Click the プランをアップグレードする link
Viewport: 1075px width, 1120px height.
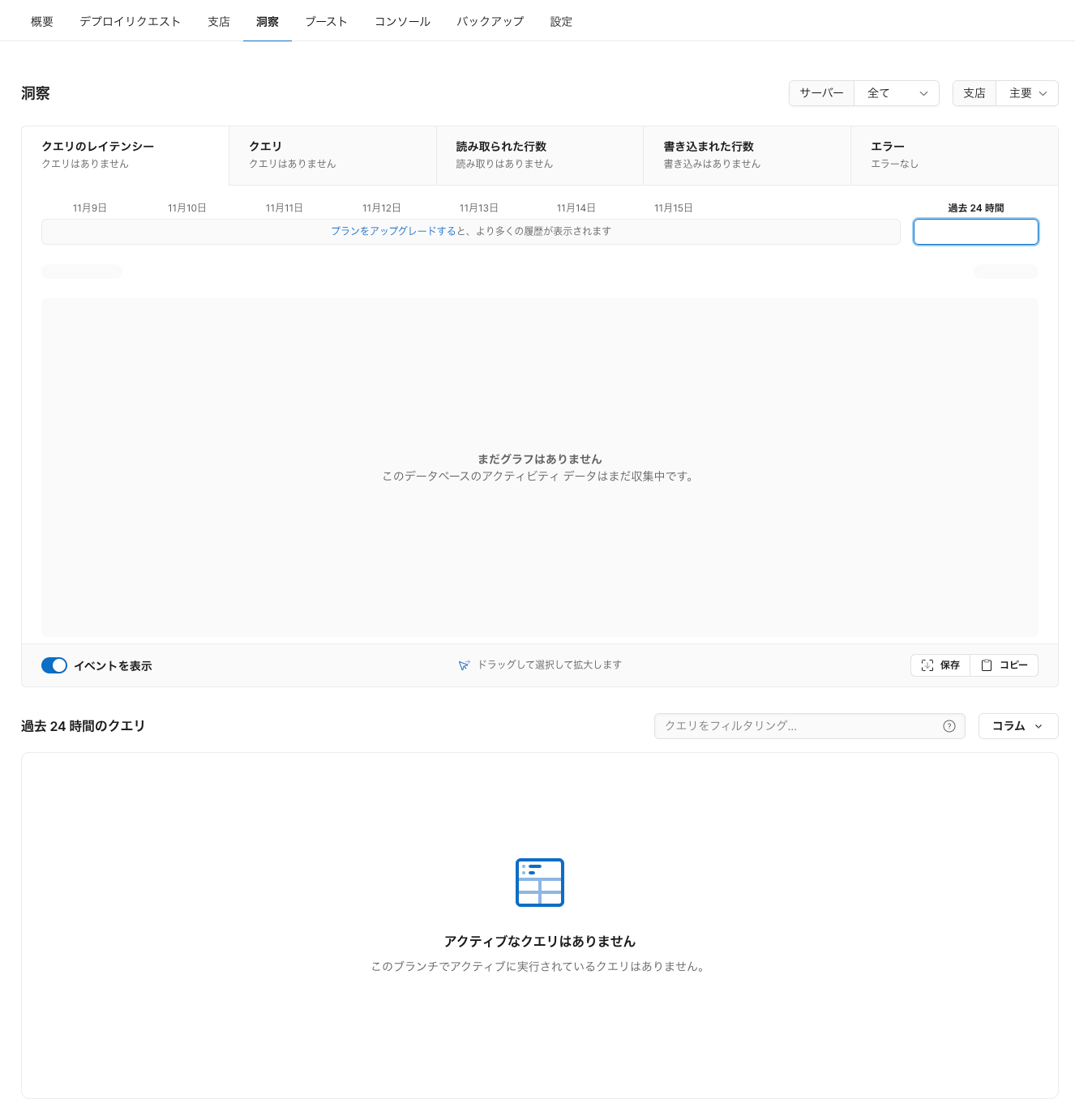click(x=393, y=232)
